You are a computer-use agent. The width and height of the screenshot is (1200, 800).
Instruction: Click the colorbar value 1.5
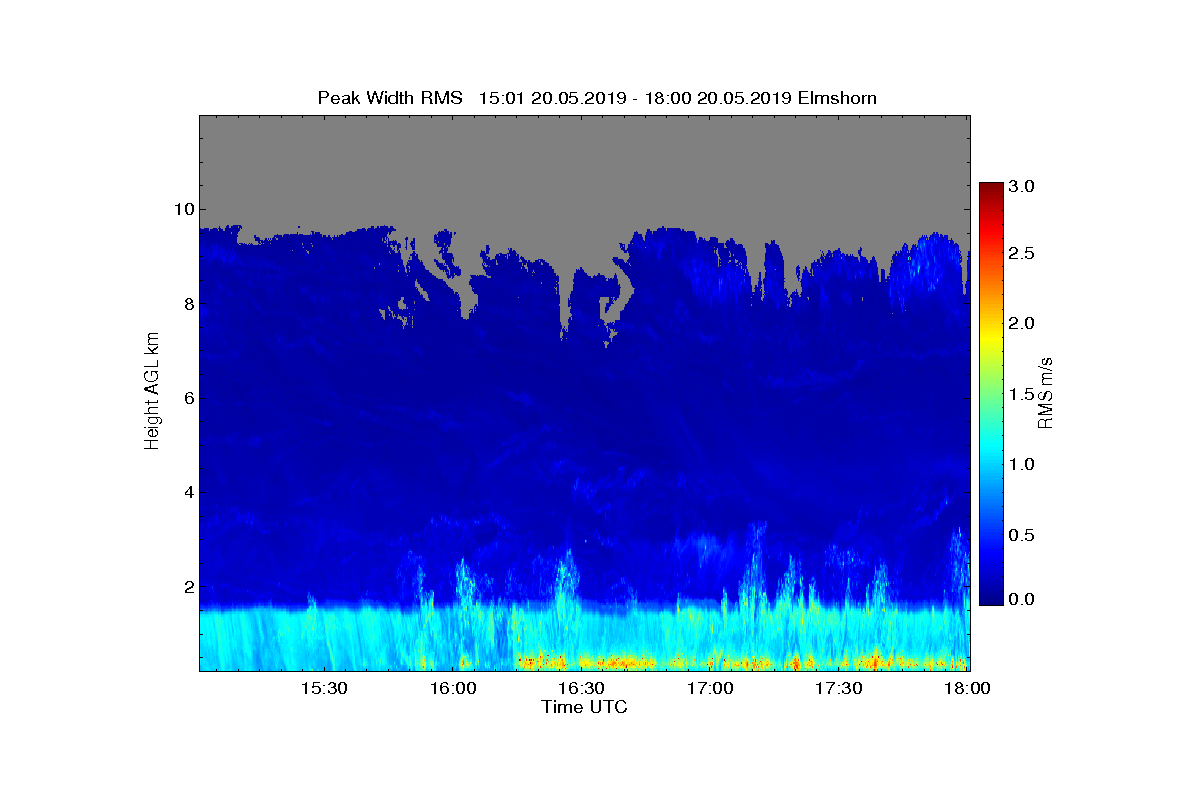click(x=1022, y=394)
